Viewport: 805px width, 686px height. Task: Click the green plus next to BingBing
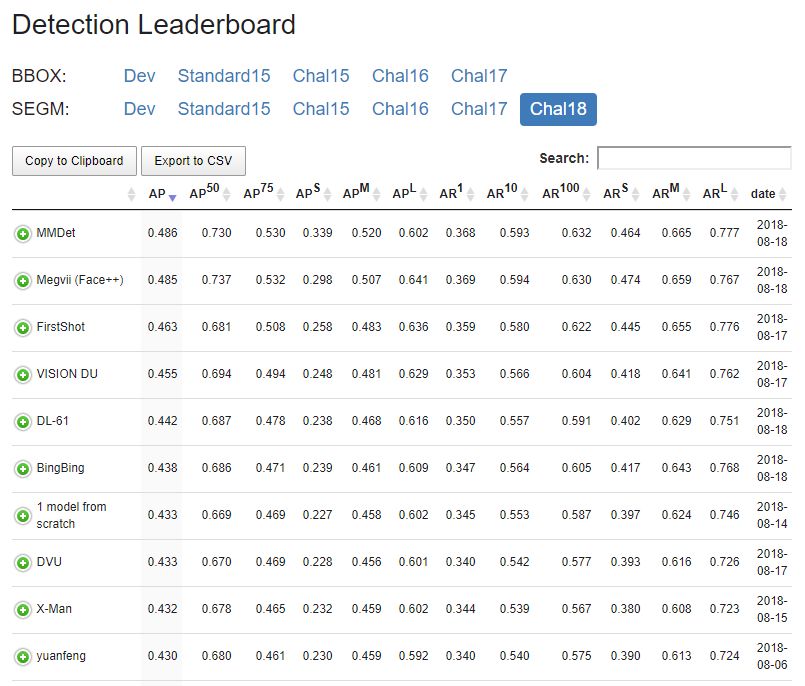coord(22,469)
